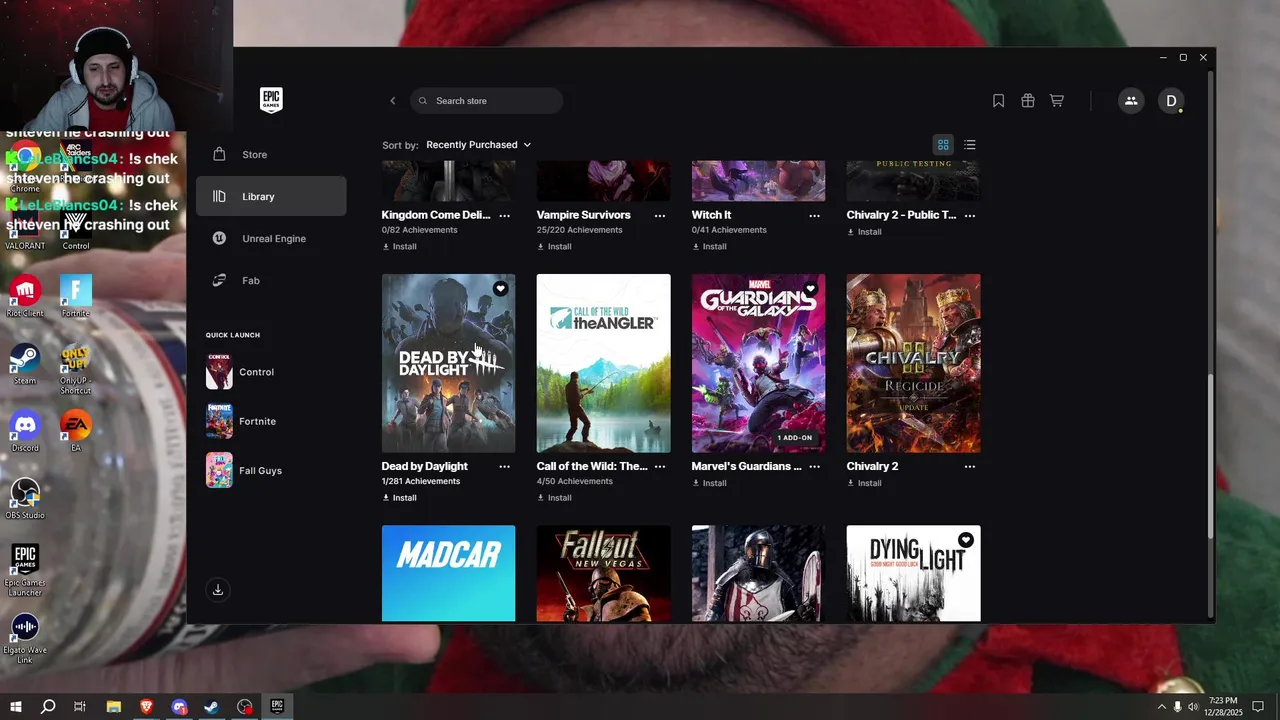Open Dying Light game tile

(x=913, y=574)
